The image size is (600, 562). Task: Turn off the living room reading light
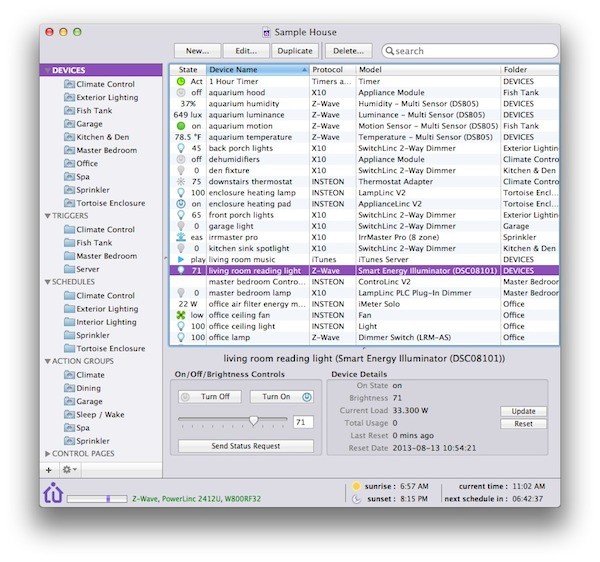(x=214, y=397)
